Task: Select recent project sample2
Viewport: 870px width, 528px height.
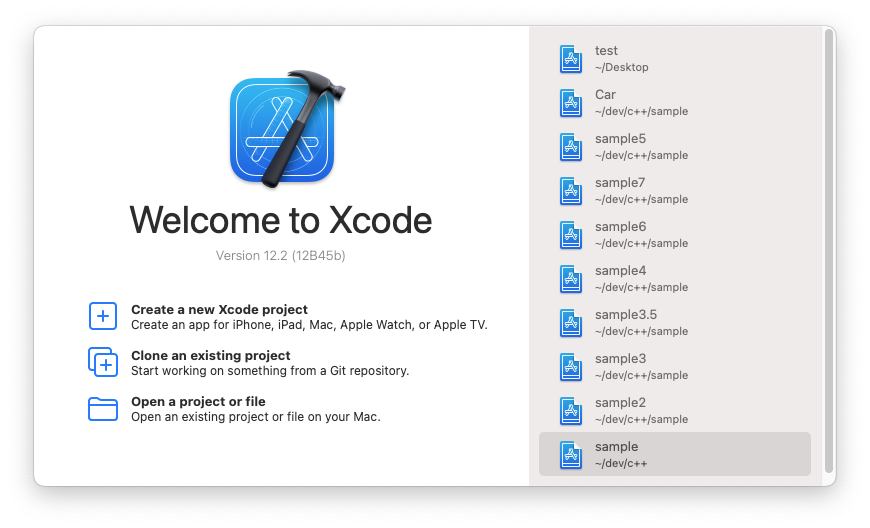Action: 675,411
